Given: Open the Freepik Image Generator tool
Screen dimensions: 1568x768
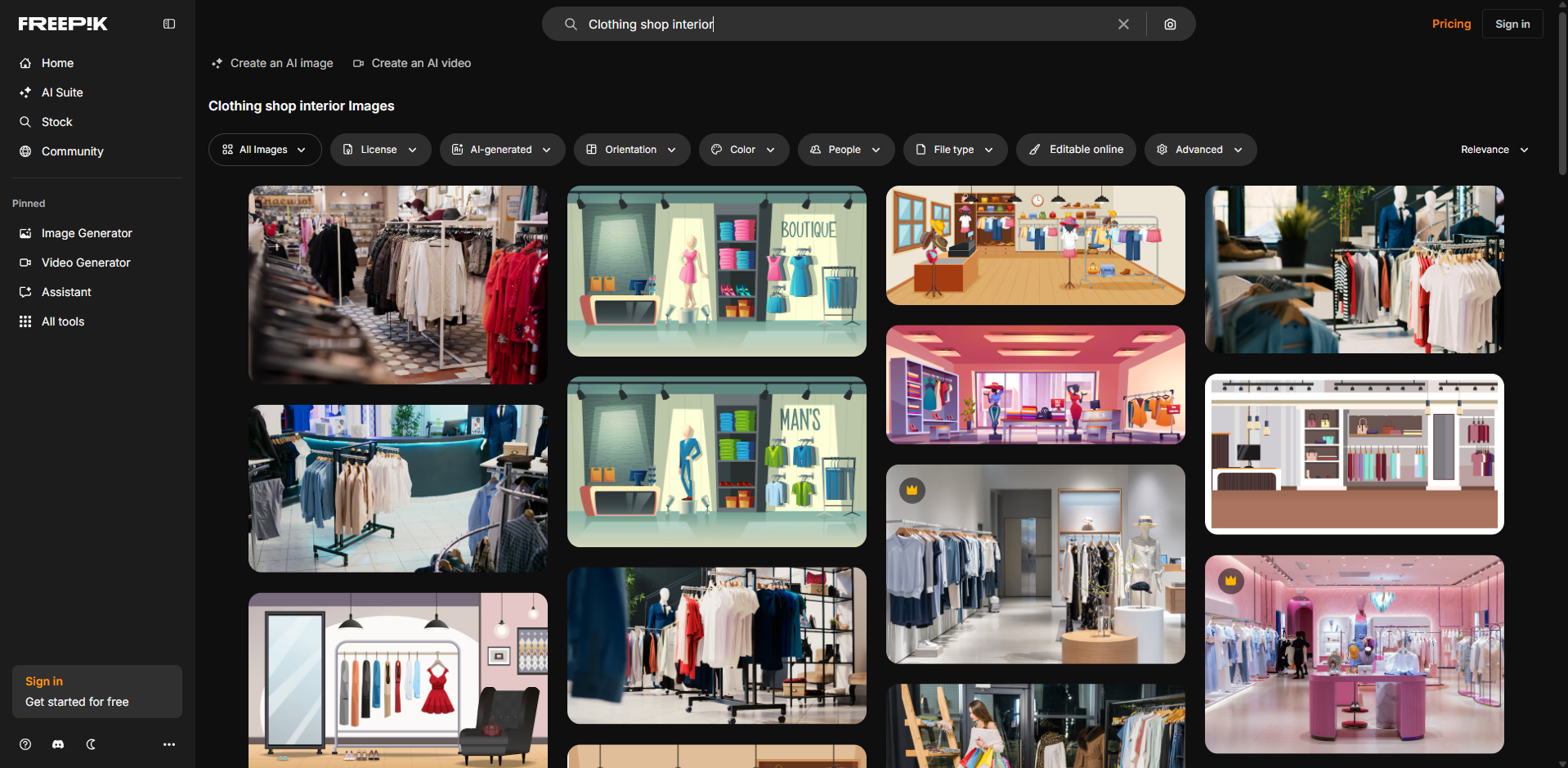Looking at the screenshot, I should 86,233.
